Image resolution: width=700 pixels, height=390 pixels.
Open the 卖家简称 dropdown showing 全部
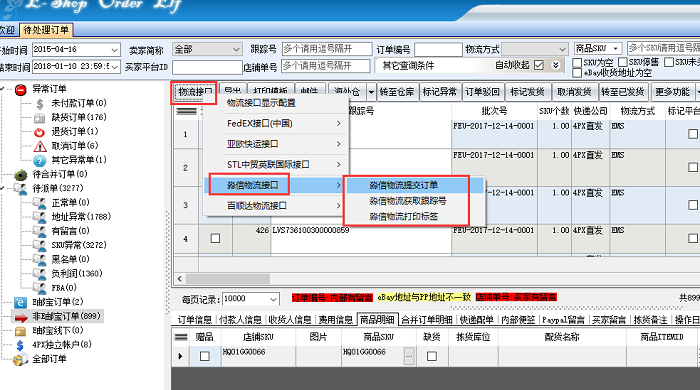(x=207, y=49)
